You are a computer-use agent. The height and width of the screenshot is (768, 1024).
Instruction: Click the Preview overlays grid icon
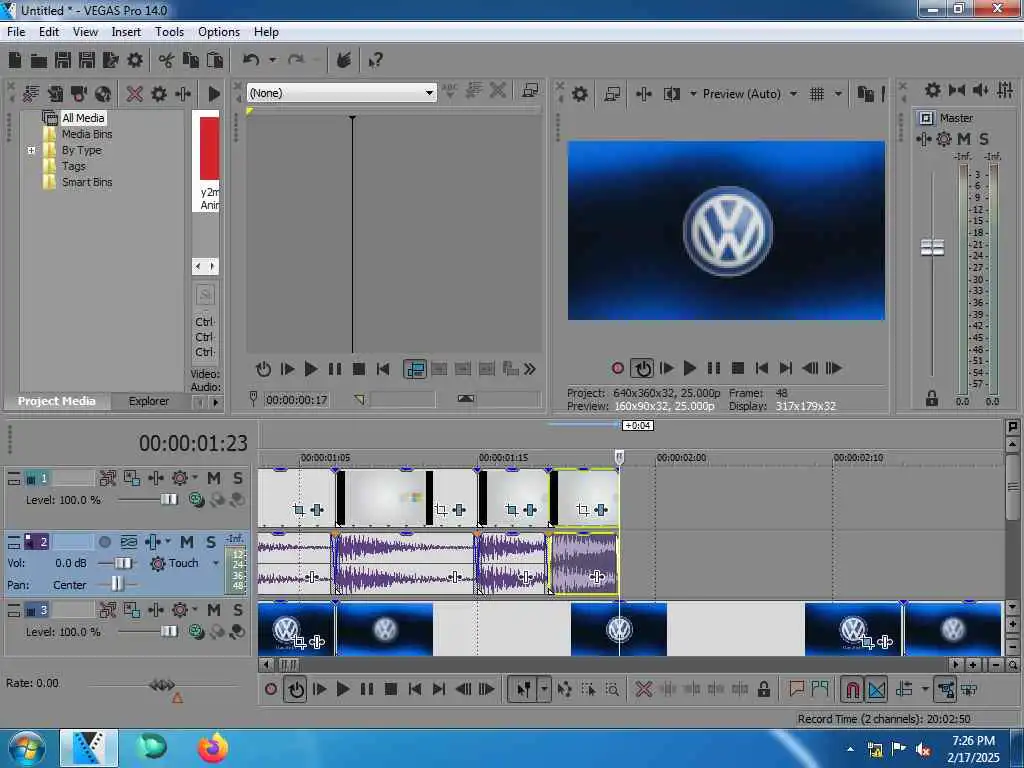click(816, 94)
